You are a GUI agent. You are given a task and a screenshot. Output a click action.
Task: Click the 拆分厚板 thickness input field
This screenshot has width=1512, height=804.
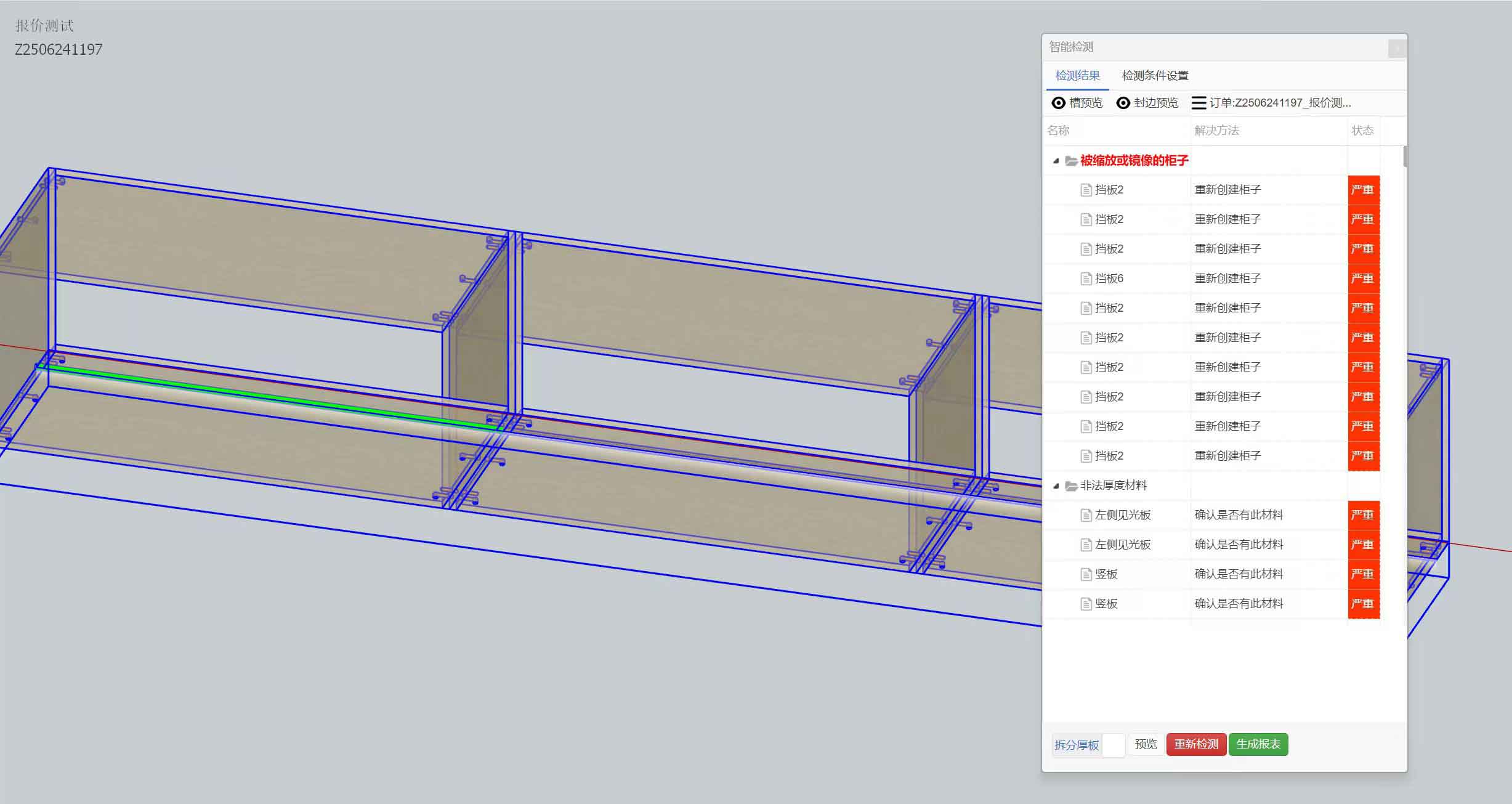[x=1114, y=745]
